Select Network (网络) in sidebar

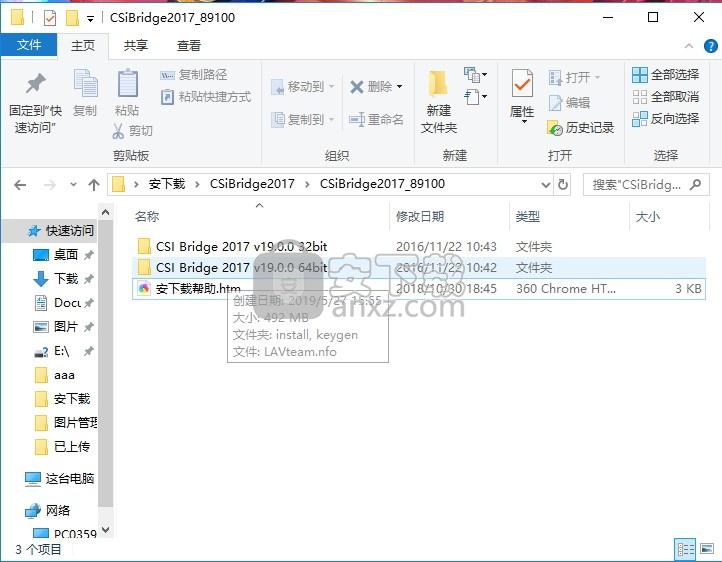[x=47, y=510]
